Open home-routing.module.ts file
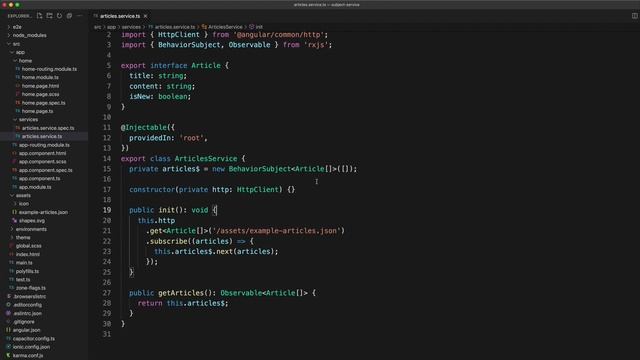This screenshot has width=640, height=360. click(49, 69)
